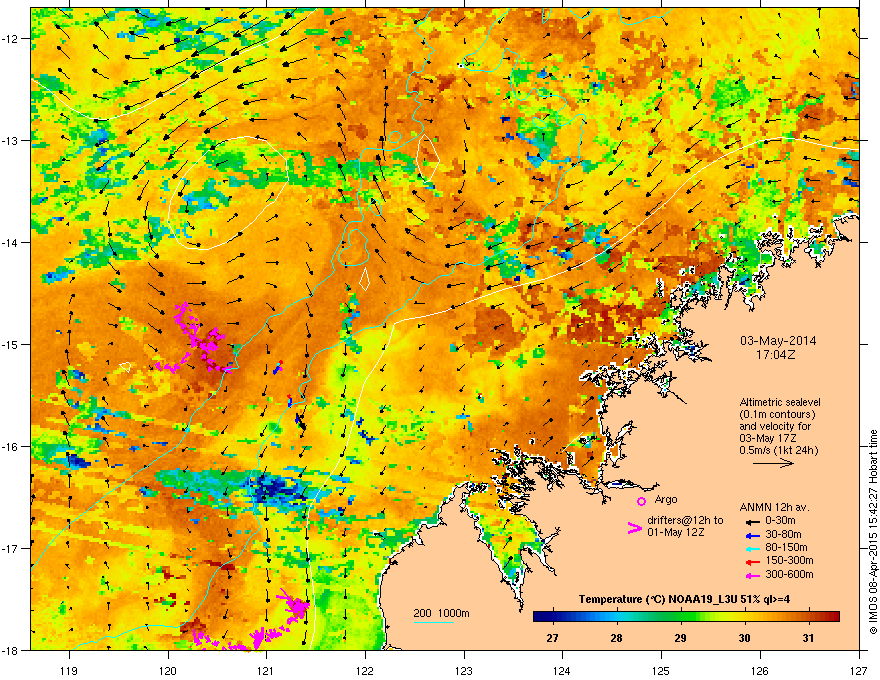Click the temperature colorbar at 29 degrees
The image size is (880, 680).
coord(680,617)
